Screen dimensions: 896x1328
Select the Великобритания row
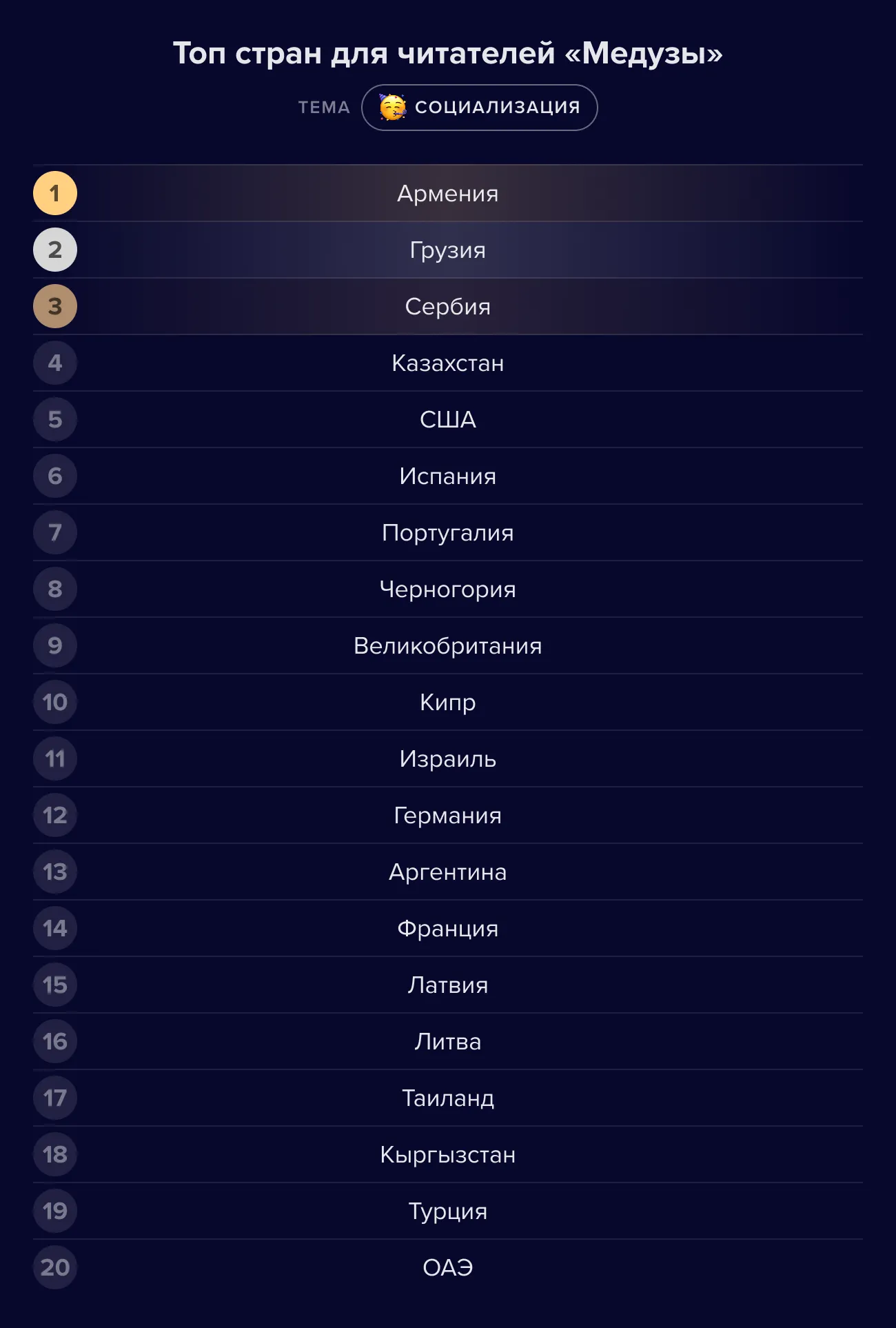[448, 645]
